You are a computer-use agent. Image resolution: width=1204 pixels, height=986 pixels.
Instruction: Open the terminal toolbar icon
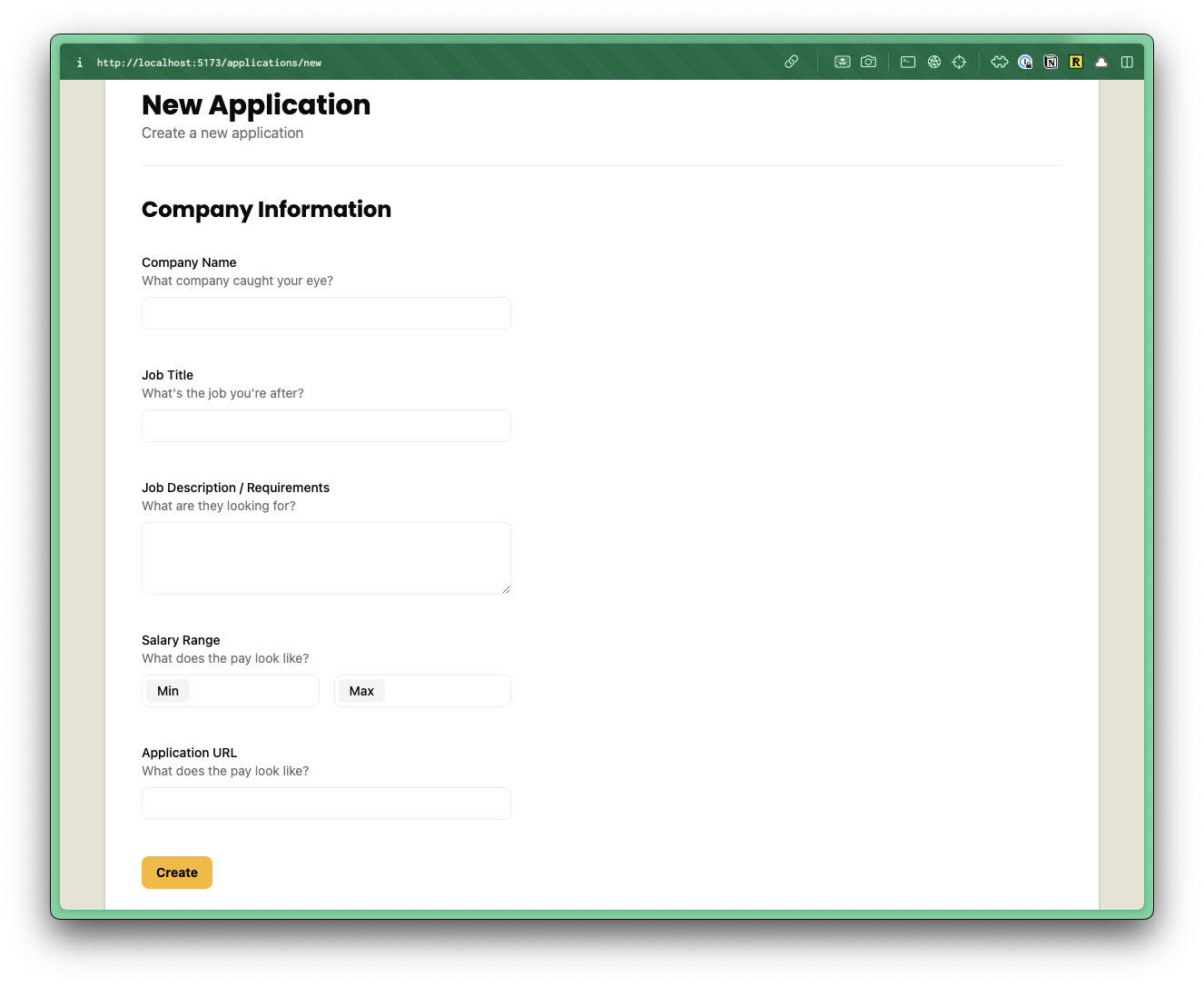coord(908,62)
